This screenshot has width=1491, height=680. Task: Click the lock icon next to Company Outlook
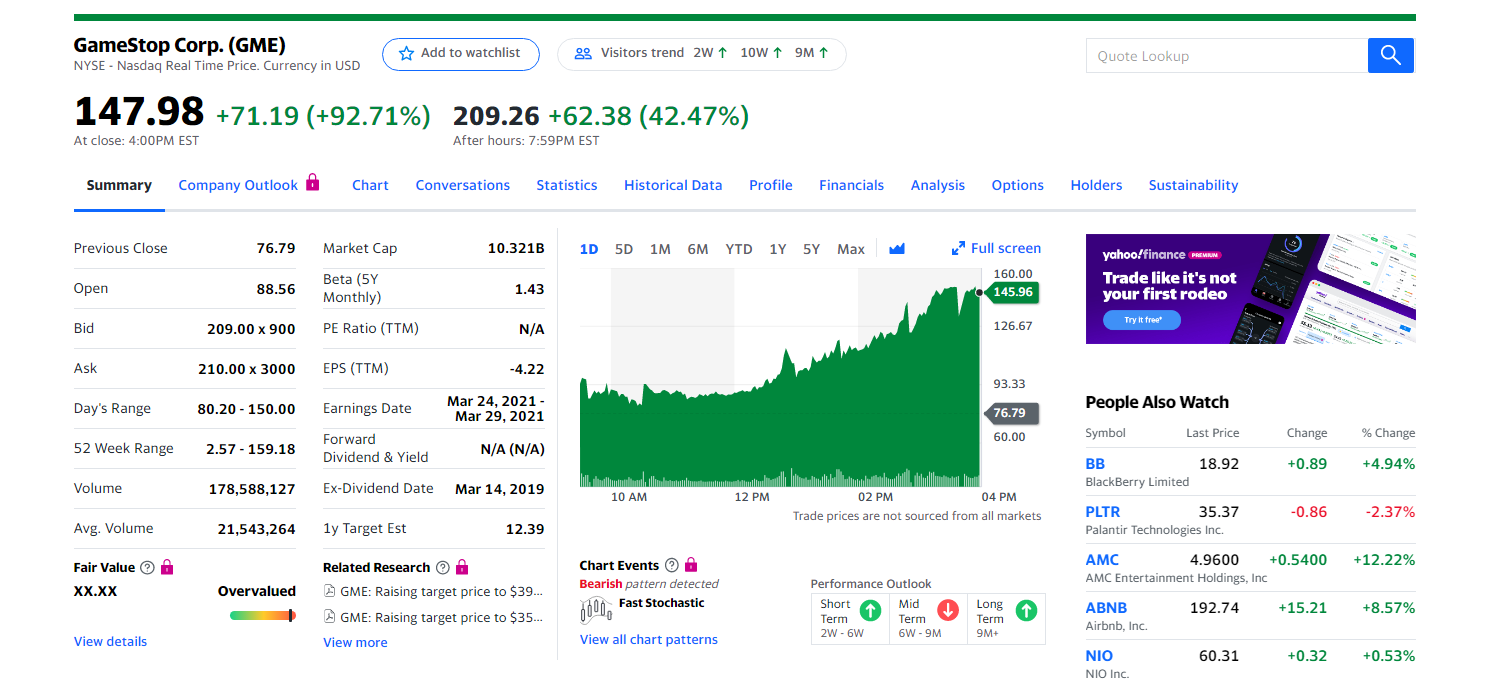[x=313, y=182]
